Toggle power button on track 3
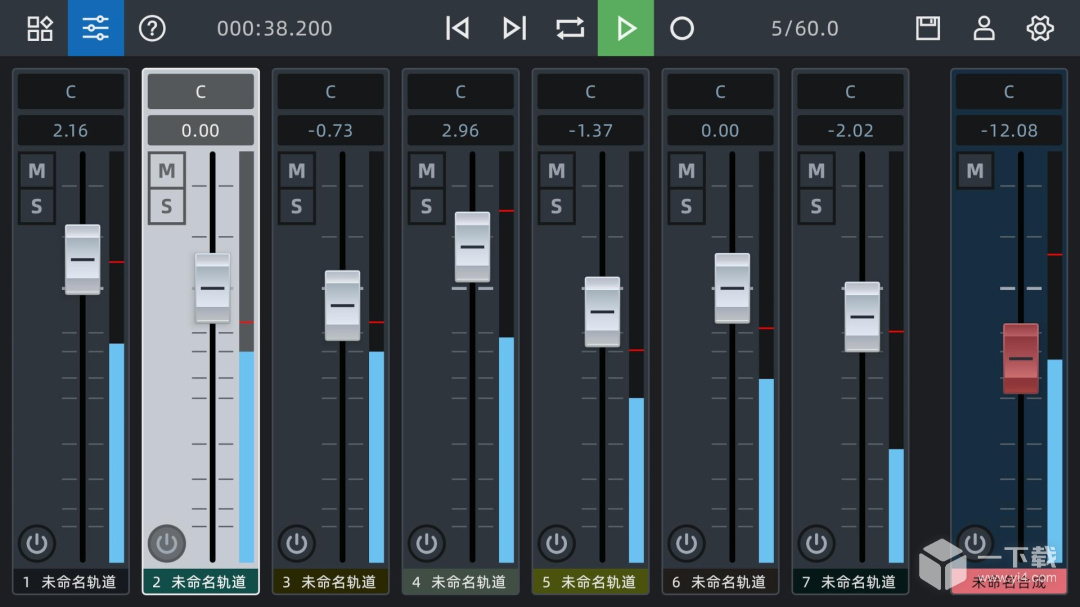Screen dimensions: 1080x607 coord(297,544)
